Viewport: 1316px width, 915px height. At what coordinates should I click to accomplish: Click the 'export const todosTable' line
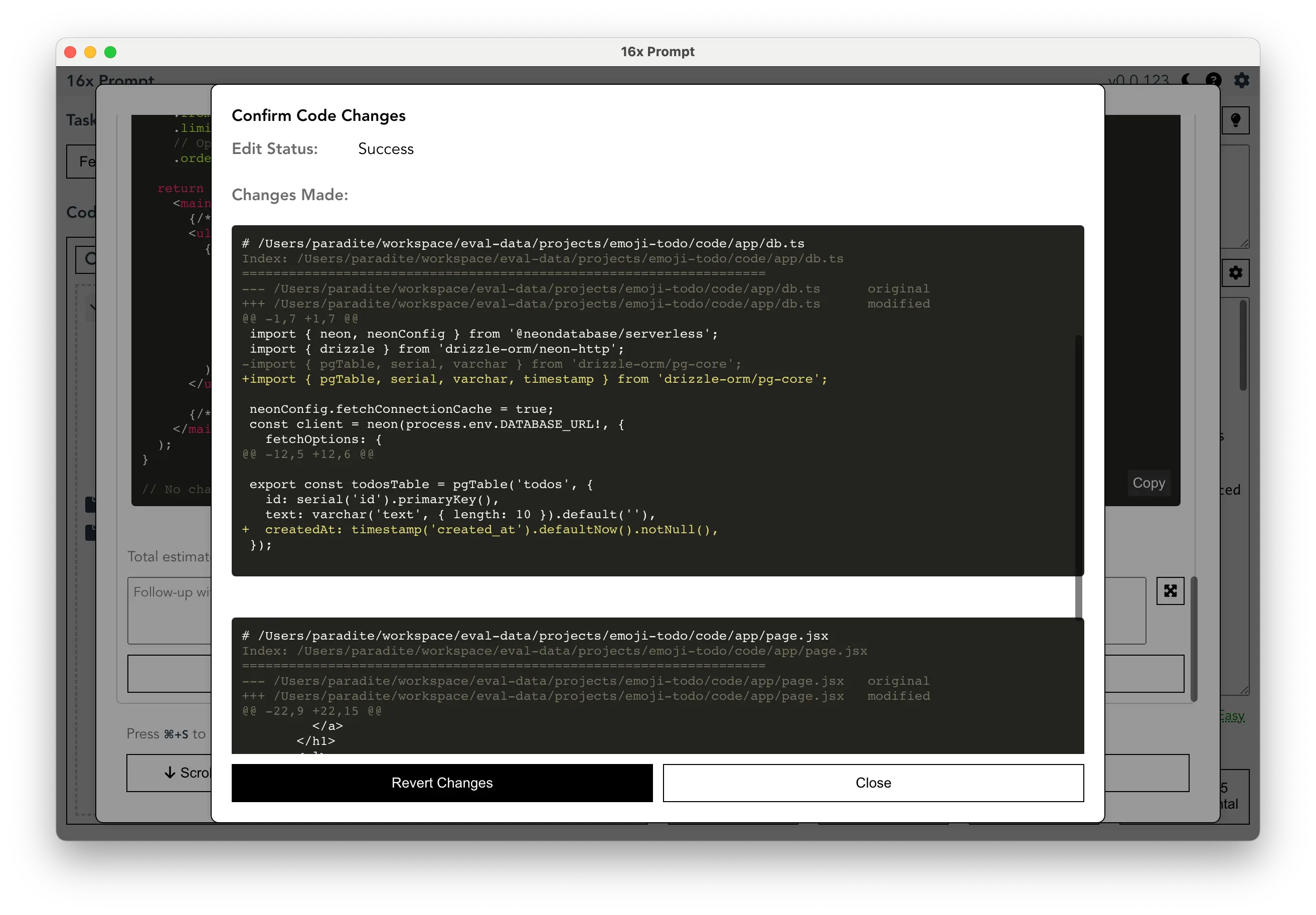point(421,485)
